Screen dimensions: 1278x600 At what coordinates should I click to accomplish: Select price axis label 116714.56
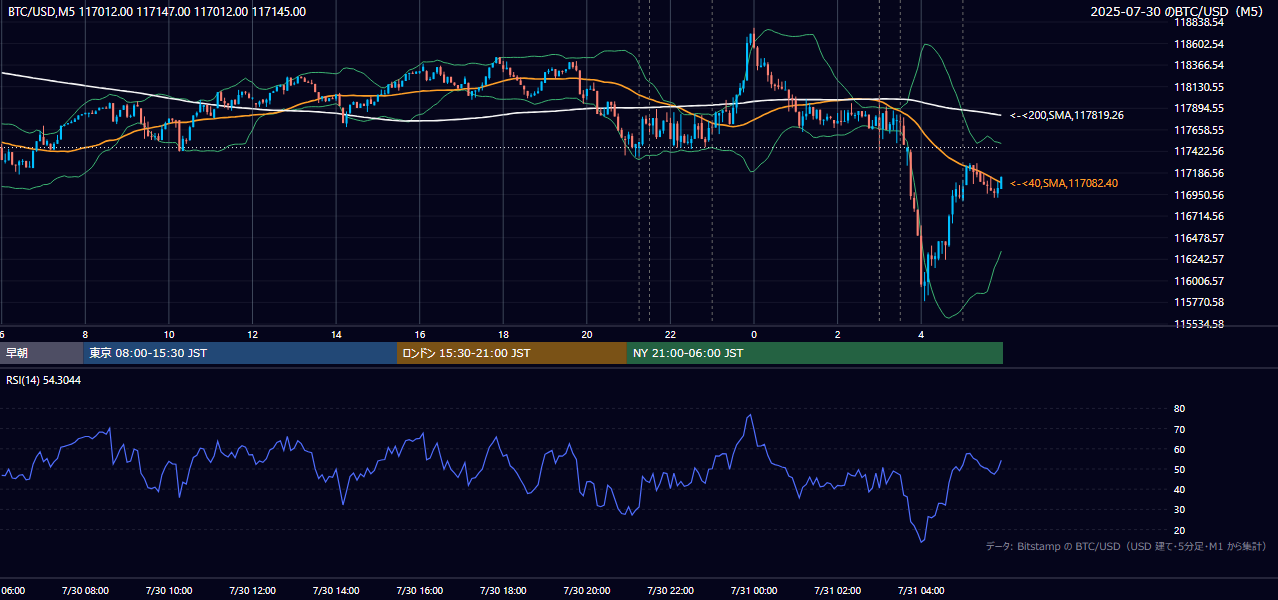click(1199, 216)
